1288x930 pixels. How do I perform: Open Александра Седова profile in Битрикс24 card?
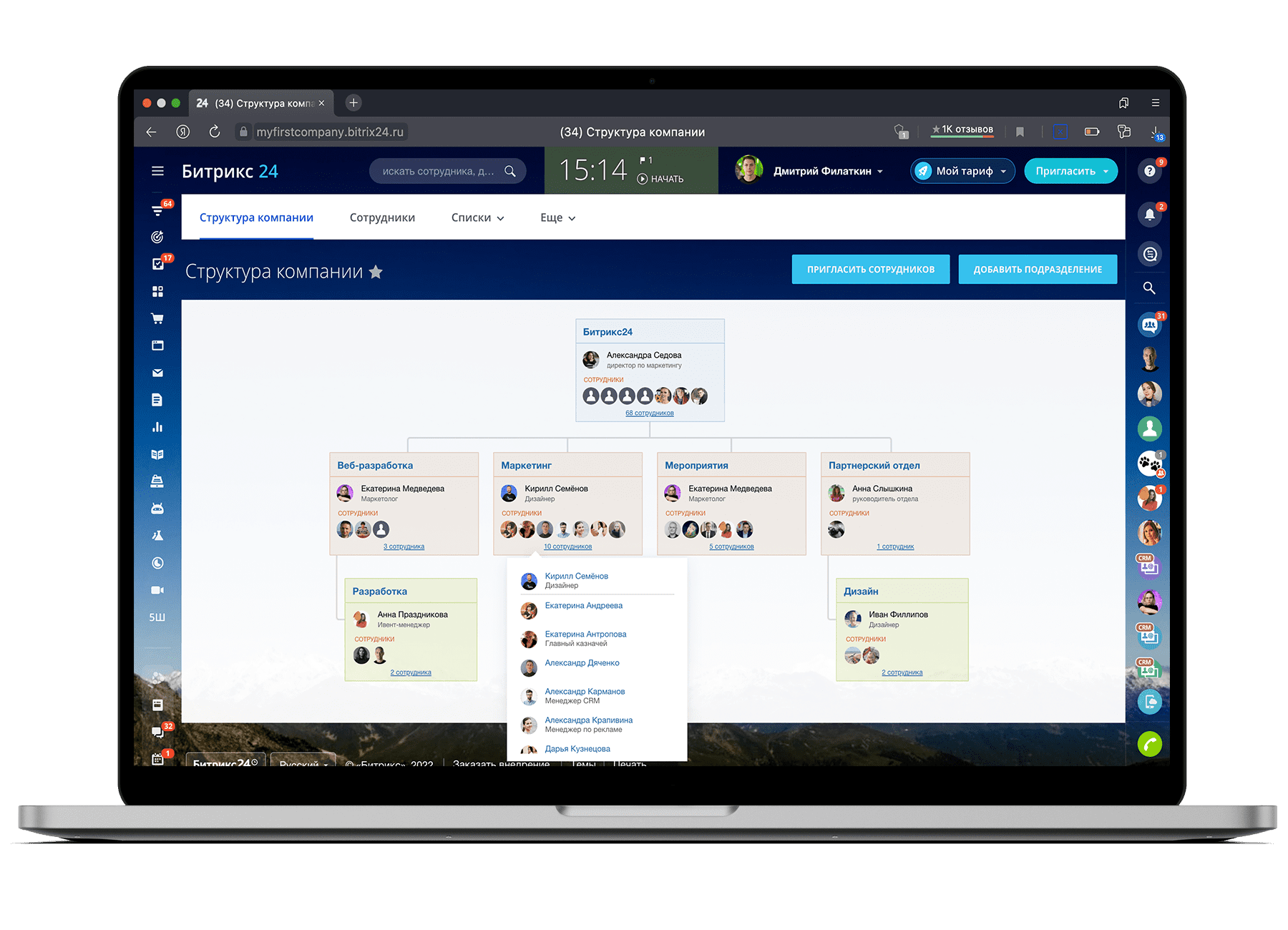pyautogui.click(x=643, y=355)
